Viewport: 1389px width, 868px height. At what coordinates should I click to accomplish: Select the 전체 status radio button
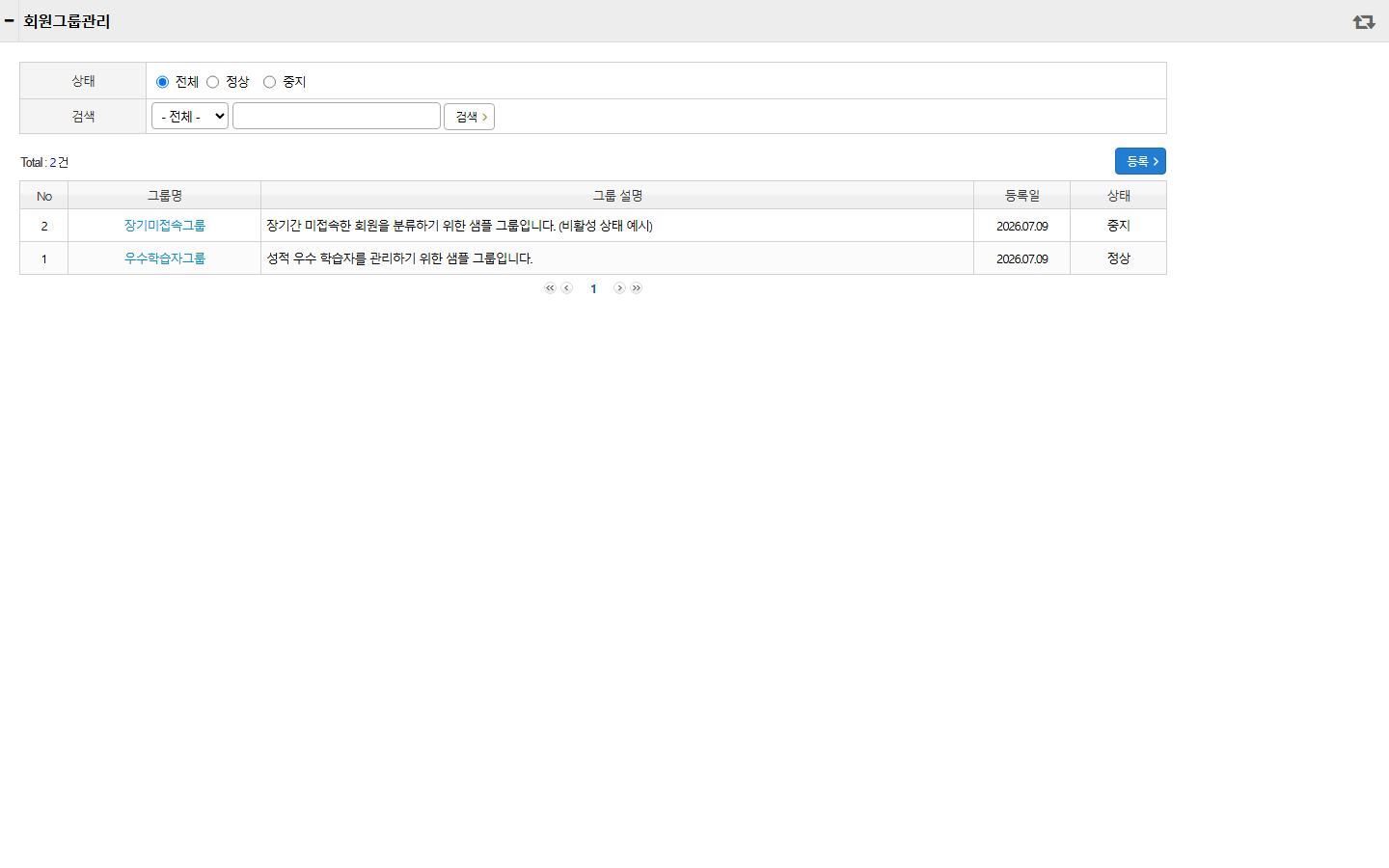pyautogui.click(x=162, y=82)
